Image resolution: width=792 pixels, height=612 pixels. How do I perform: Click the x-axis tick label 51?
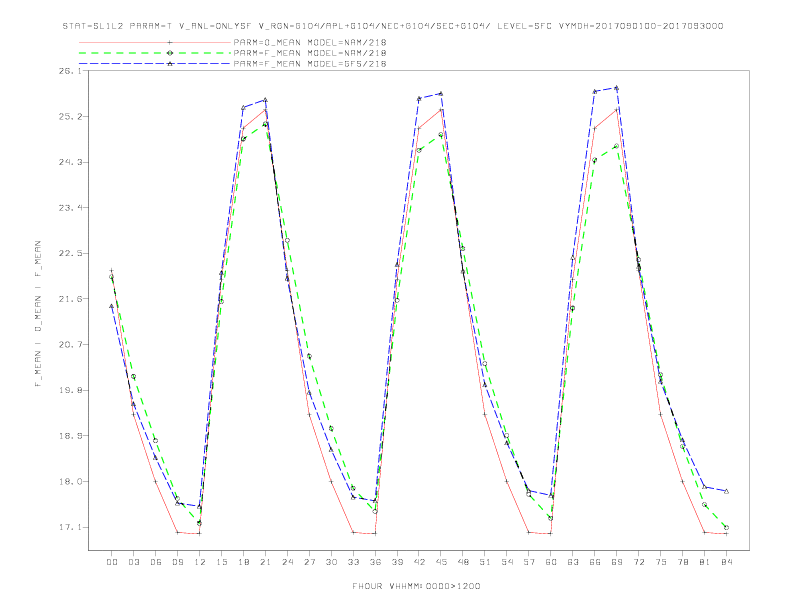click(x=485, y=562)
